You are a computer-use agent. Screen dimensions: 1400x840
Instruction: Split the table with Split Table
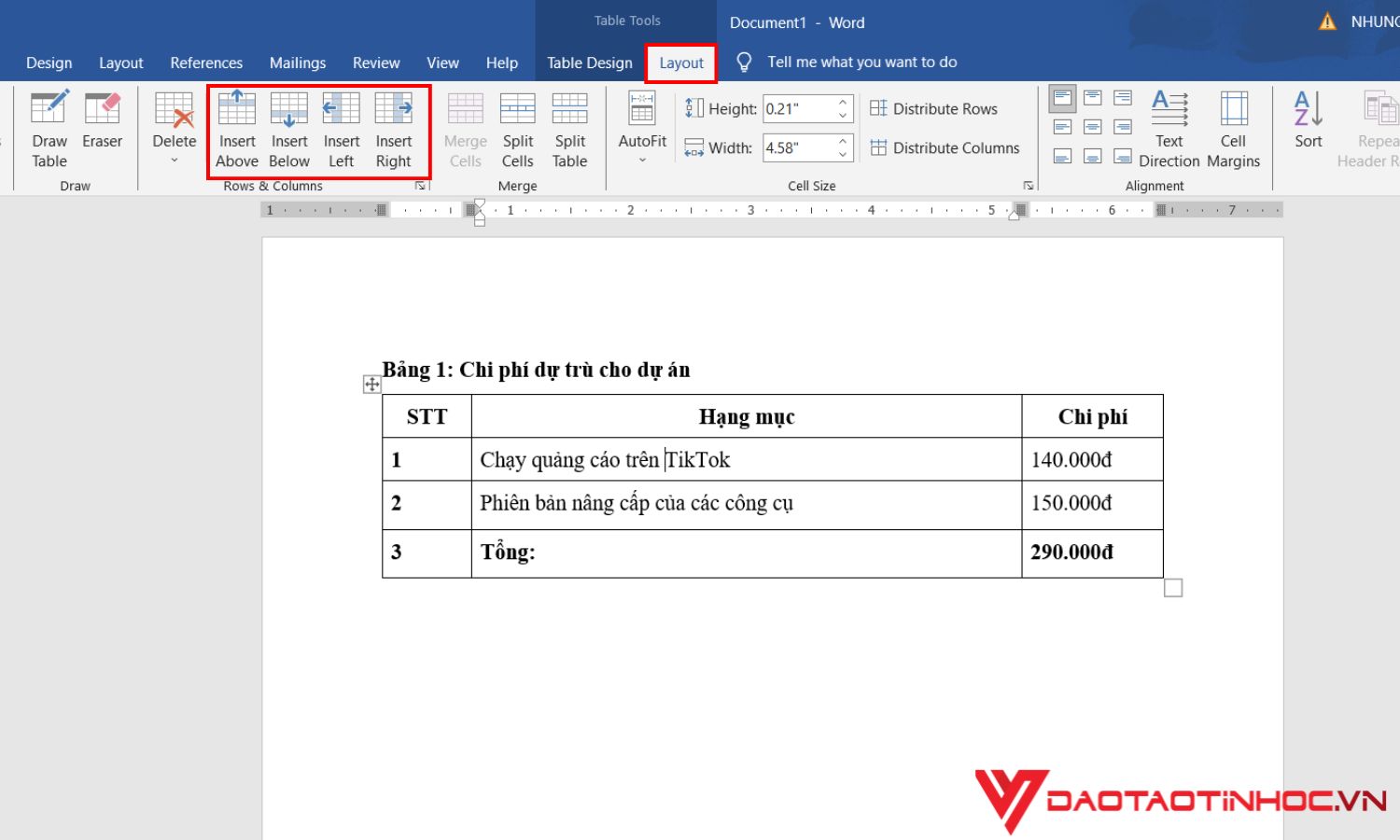click(569, 128)
